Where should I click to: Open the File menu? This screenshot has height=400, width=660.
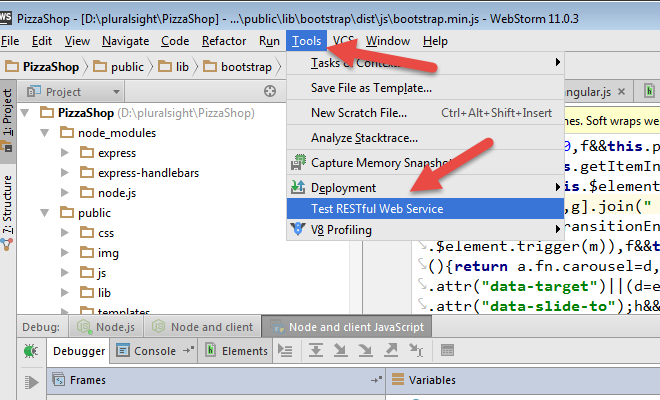(x=10, y=41)
